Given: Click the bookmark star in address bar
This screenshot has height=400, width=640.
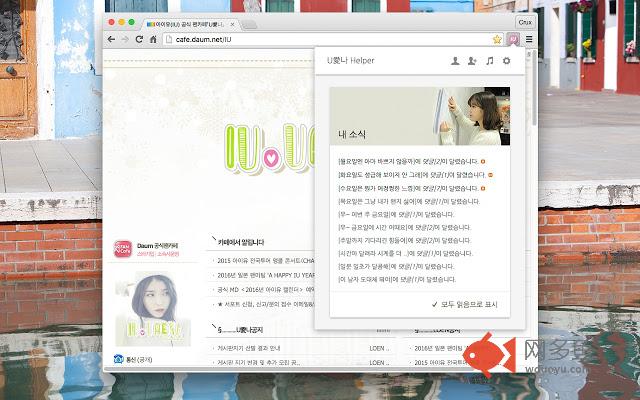Looking at the screenshot, I should click(x=496, y=39).
